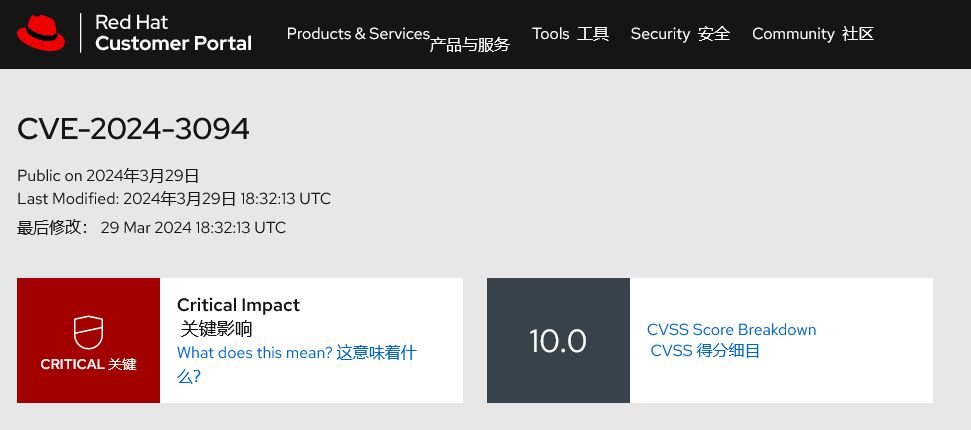Click the Critical Impact heading
Screen dimensions: 971x430
point(238,305)
